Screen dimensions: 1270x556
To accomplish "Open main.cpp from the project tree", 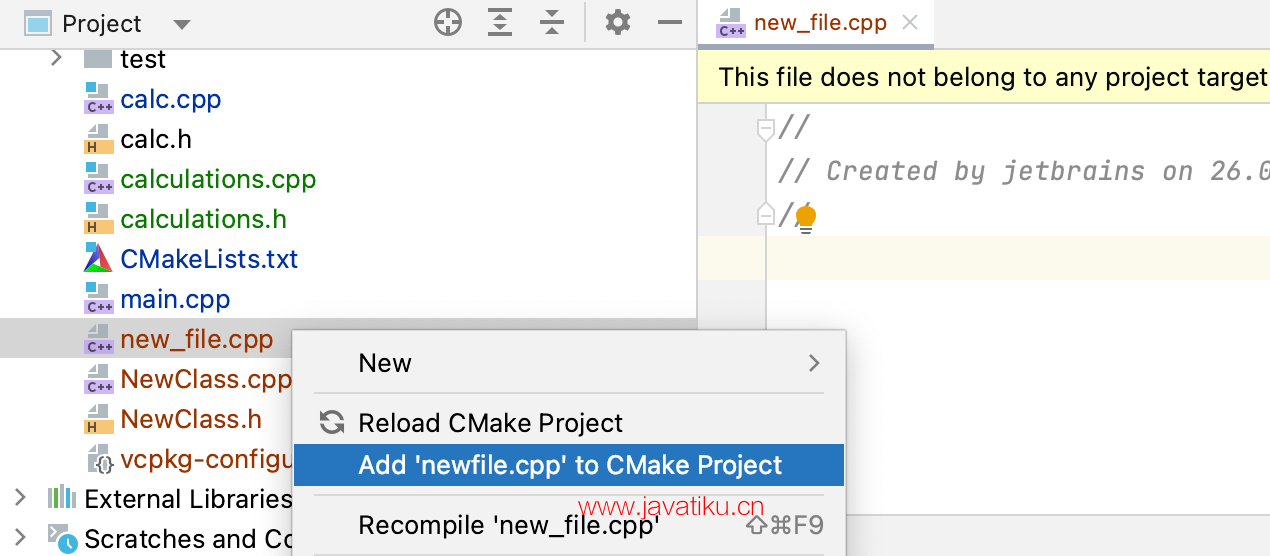I will (175, 299).
